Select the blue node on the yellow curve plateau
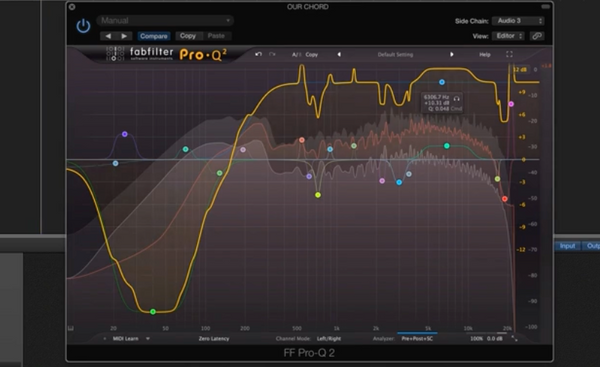The image size is (600, 367). pos(442,82)
